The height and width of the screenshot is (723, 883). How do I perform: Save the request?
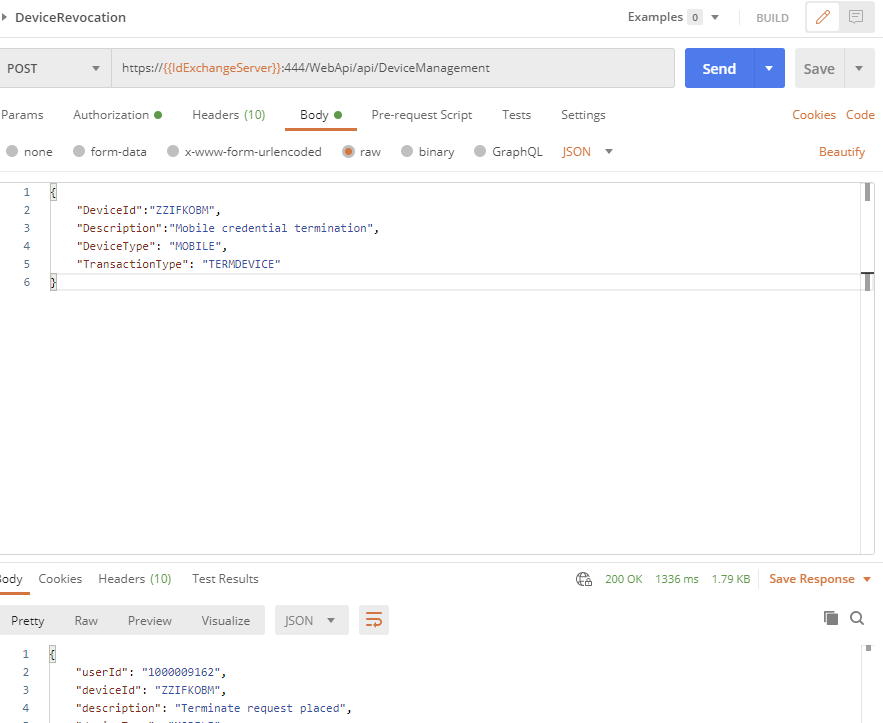(819, 68)
